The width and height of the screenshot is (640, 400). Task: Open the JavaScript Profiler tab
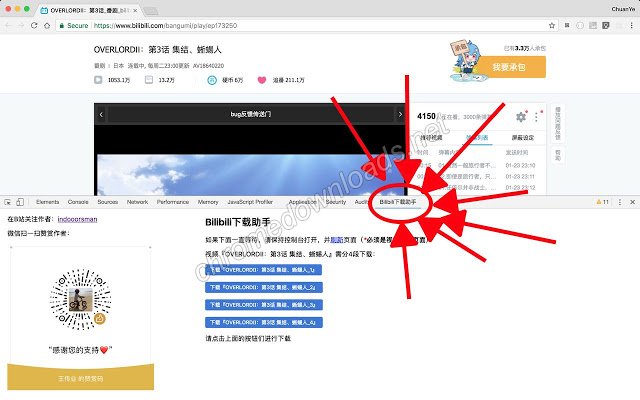250,202
